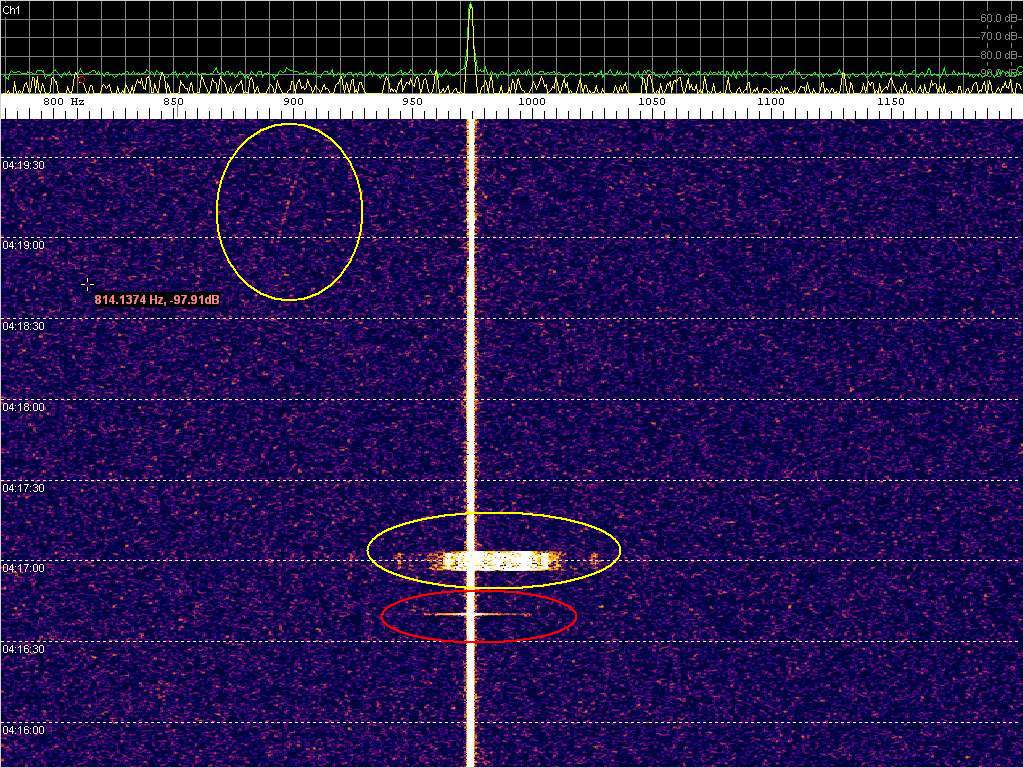Image resolution: width=1024 pixels, height=768 pixels.
Task: Click the 1150 mark on frequency ruler
Action: [890, 102]
